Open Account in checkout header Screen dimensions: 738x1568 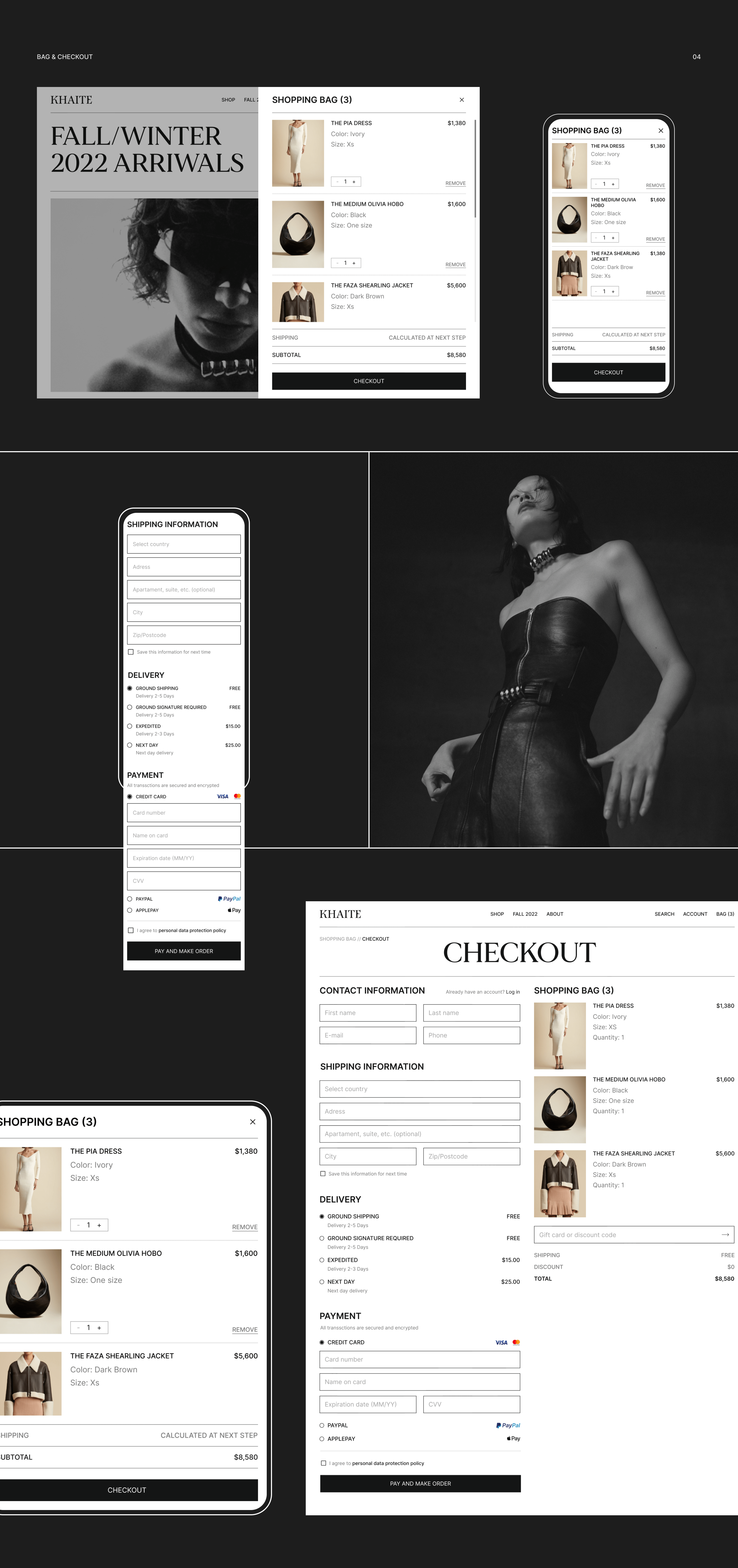point(695,914)
